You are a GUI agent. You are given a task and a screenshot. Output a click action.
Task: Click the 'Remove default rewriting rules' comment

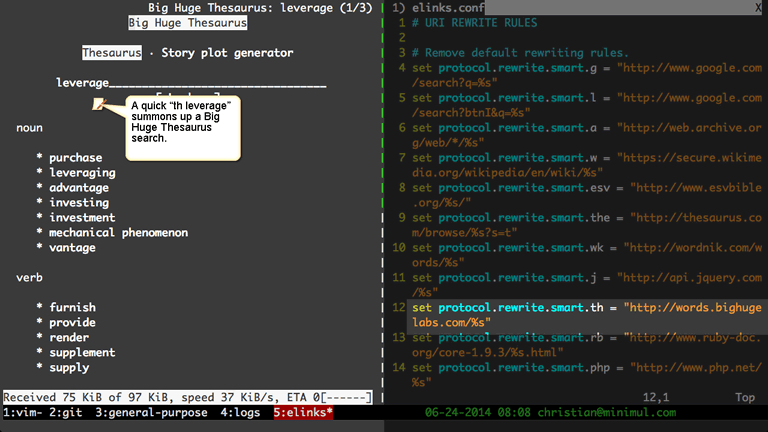pos(520,53)
